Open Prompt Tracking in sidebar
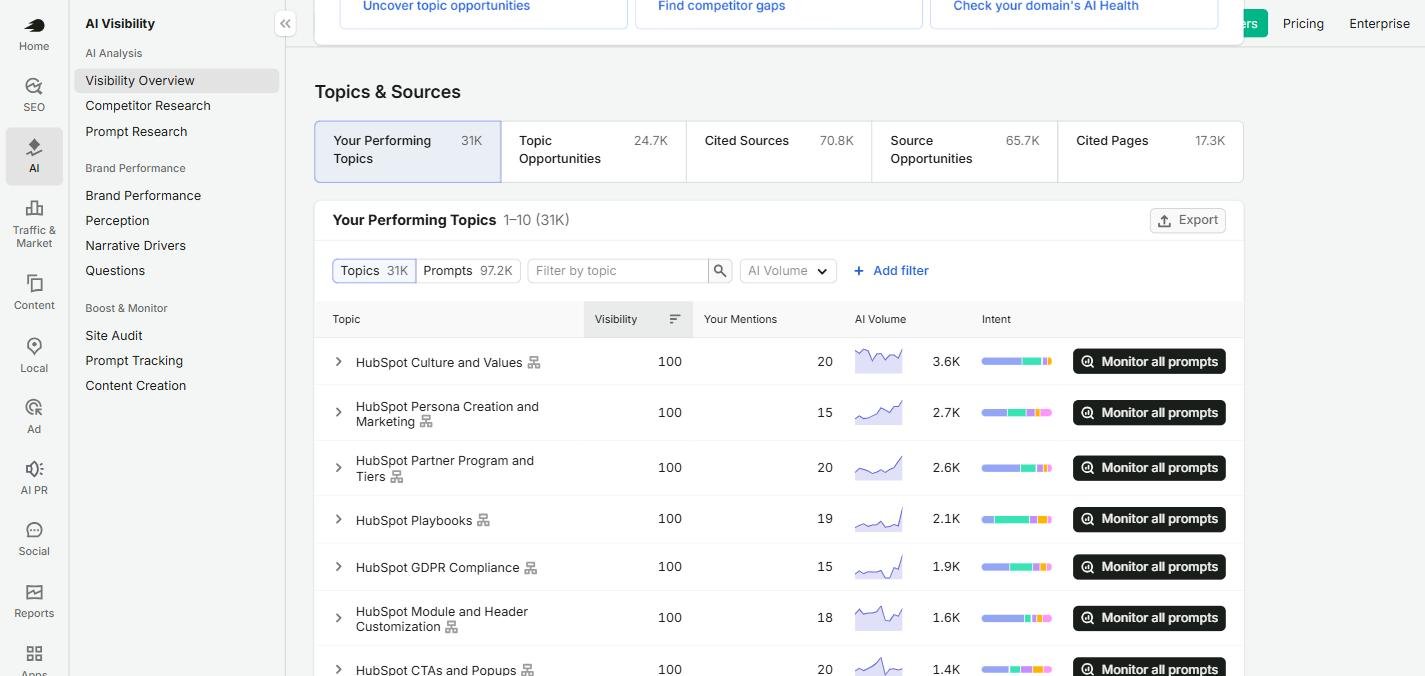The height and width of the screenshot is (676, 1425). click(134, 361)
